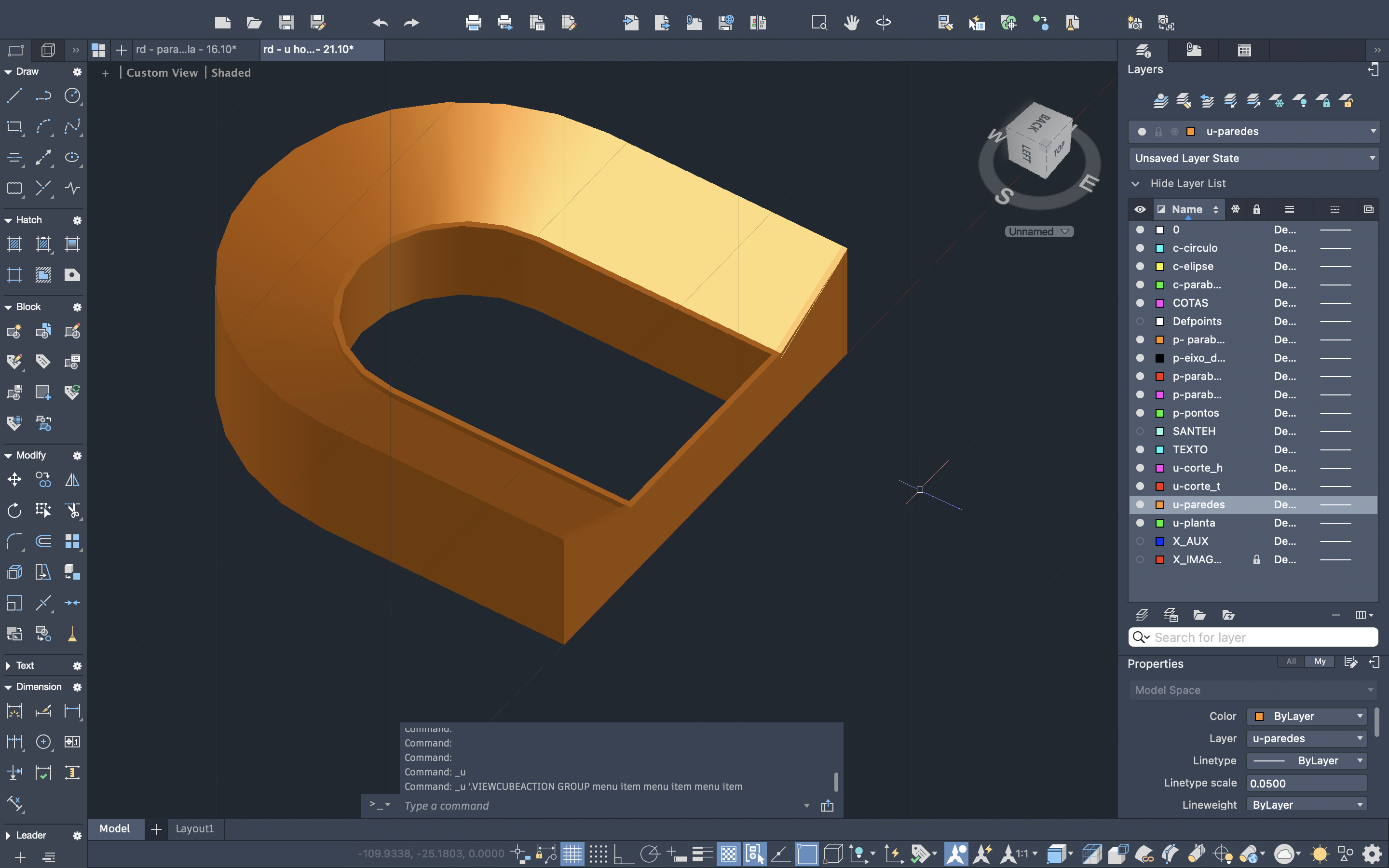
Task: Click the u-corte_t layer color swatch
Action: click(x=1159, y=486)
